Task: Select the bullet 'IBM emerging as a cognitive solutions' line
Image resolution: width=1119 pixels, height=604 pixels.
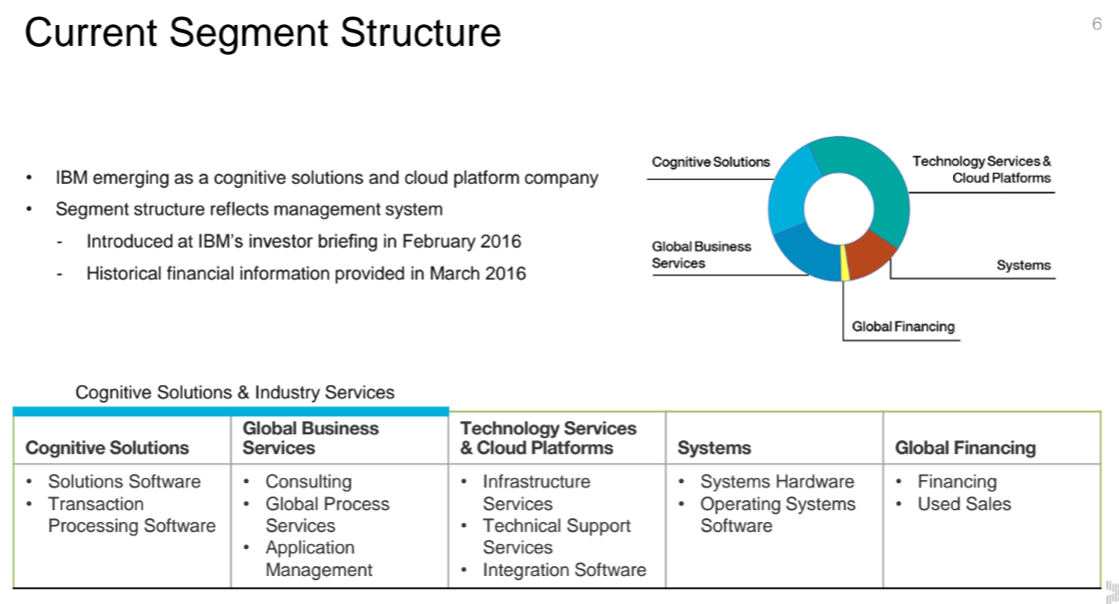Action: (x=327, y=178)
